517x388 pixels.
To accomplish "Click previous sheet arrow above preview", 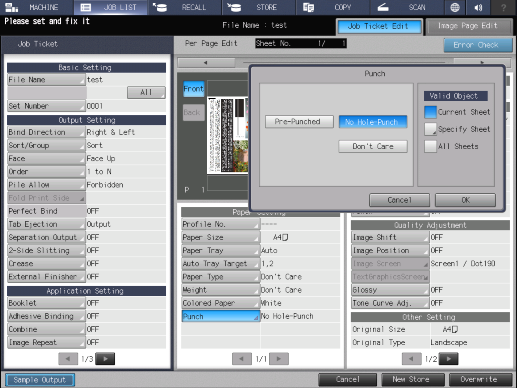I will pos(206,62).
